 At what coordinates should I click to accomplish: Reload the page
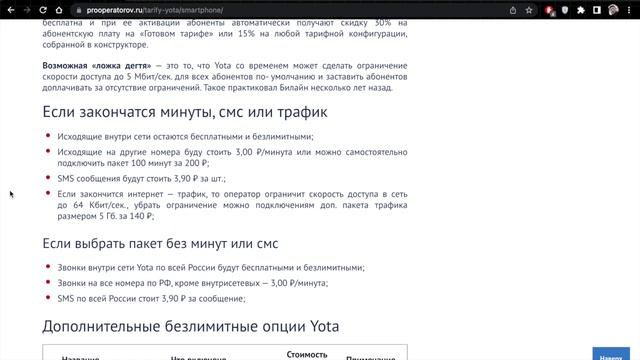coord(43,10)
